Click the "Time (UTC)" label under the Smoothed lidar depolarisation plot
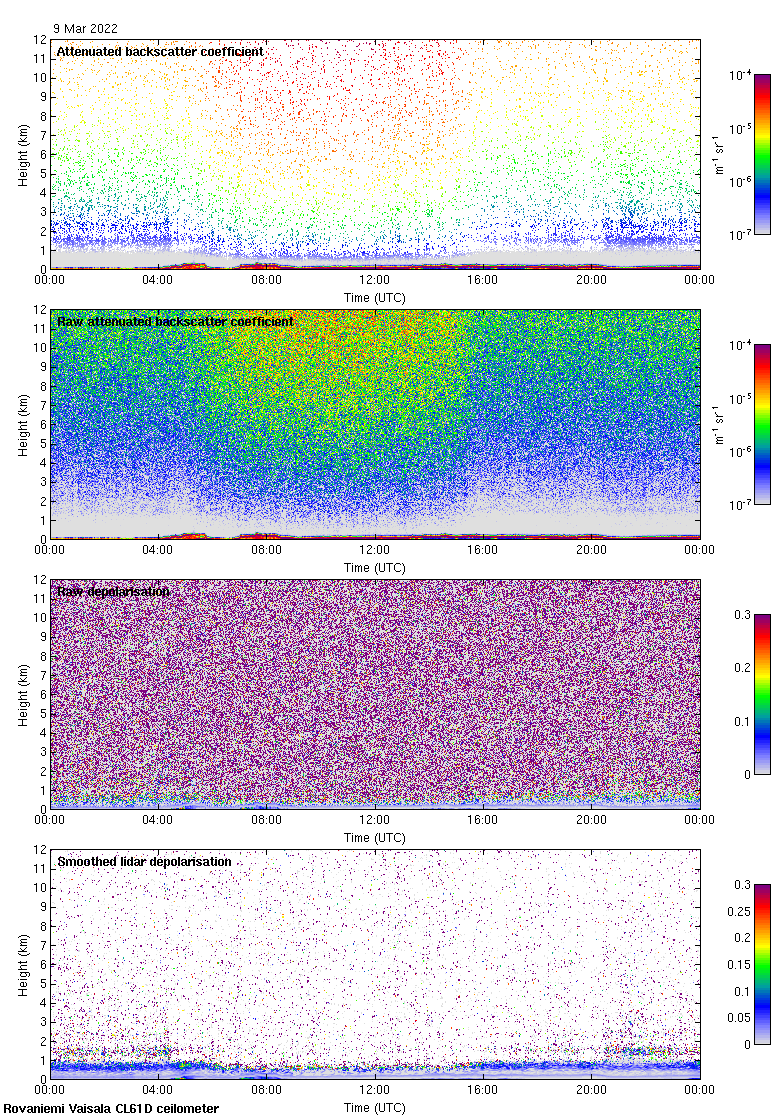This screenshot has height=1120, width=780. [x=374, y=1108]
